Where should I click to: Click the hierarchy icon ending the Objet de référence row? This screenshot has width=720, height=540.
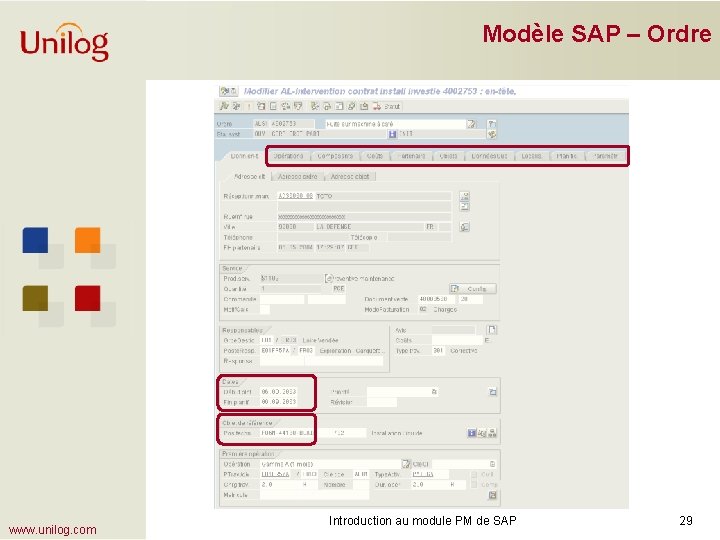(x=492, y=433)
